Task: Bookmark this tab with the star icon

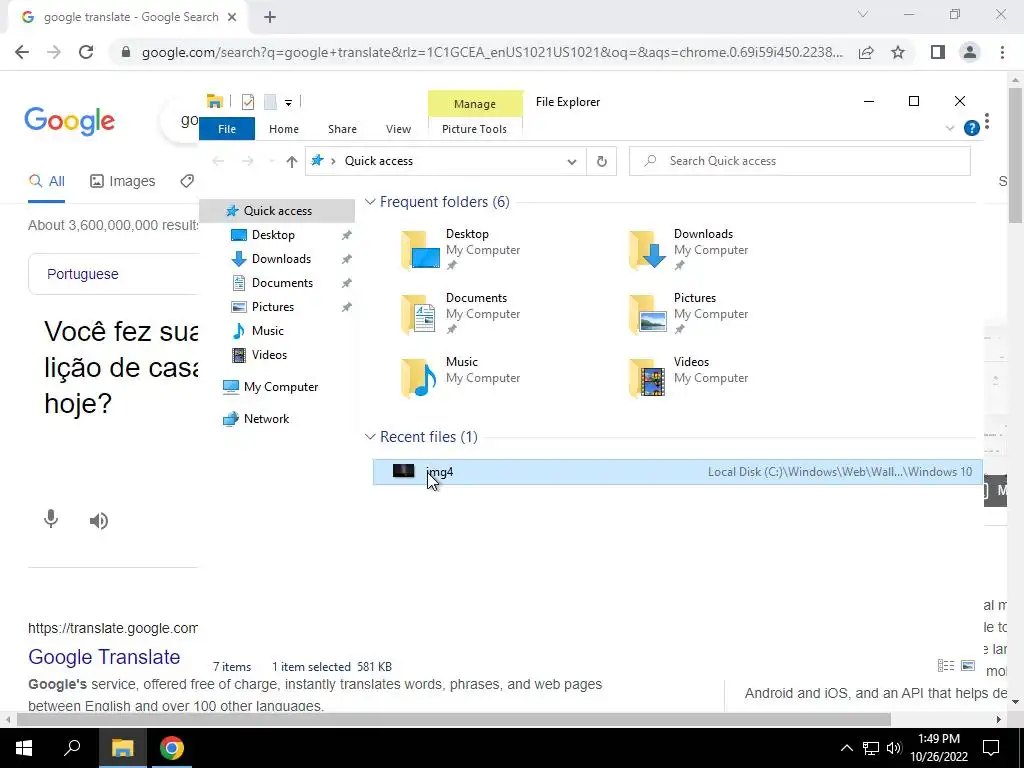Action: coord(898,52)
